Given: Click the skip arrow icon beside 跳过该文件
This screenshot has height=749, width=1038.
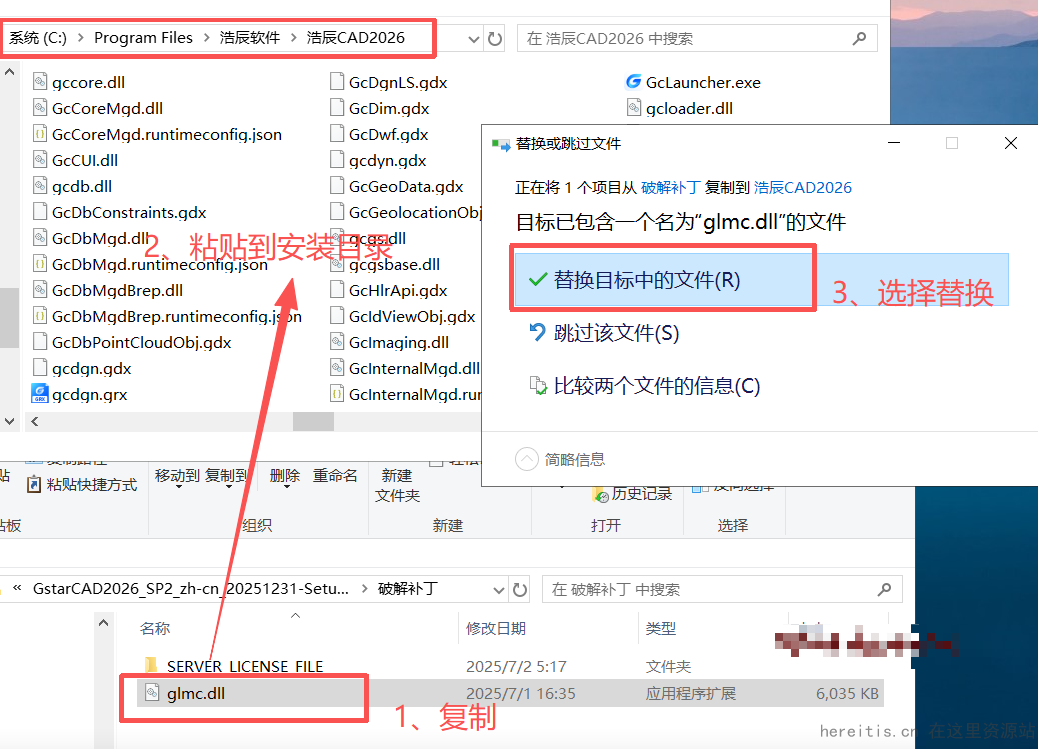Looking at the screenshot, I should [538, 332].
